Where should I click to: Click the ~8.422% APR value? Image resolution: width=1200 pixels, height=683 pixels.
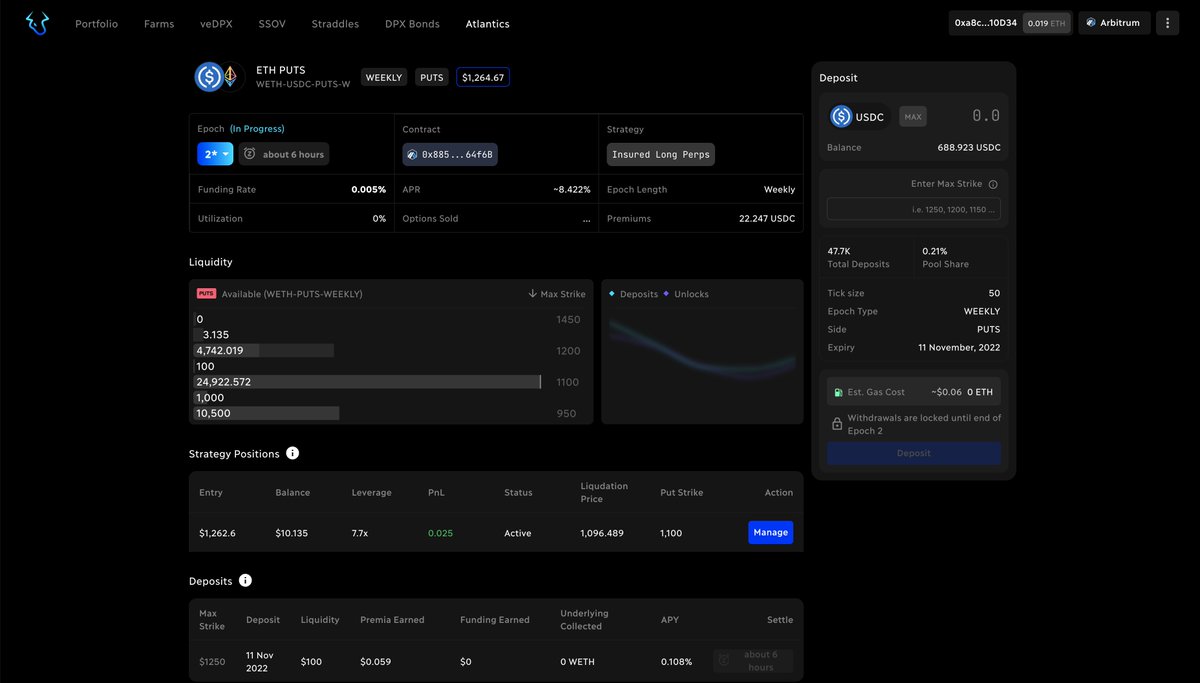[x=572, y=189]
